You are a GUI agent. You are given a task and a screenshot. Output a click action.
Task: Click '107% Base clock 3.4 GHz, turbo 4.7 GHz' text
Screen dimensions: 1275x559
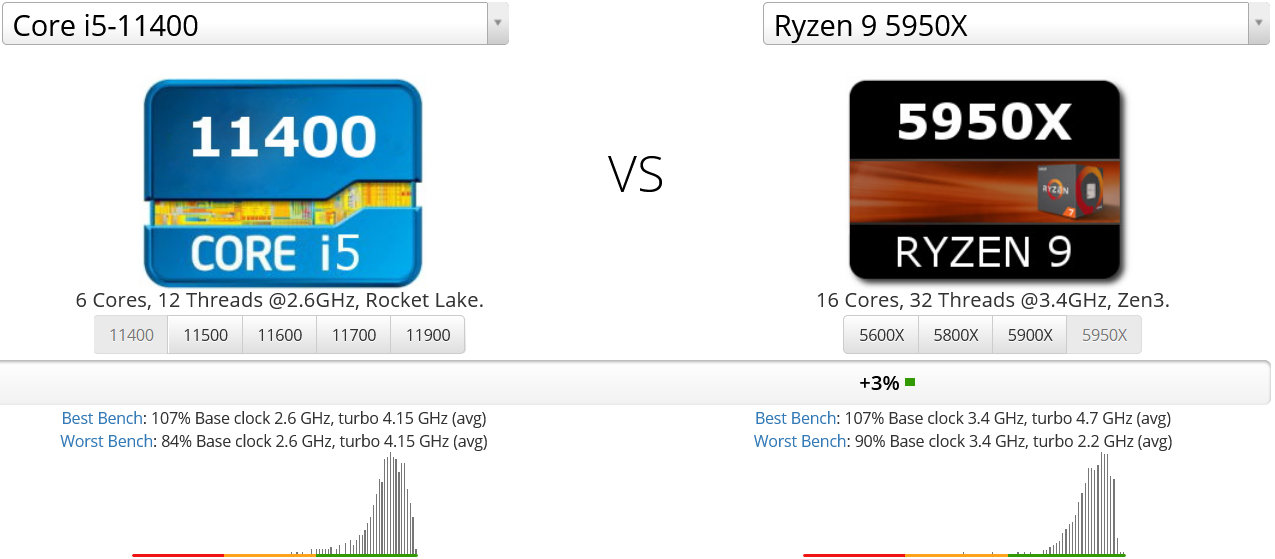click(x=986, y=418)
